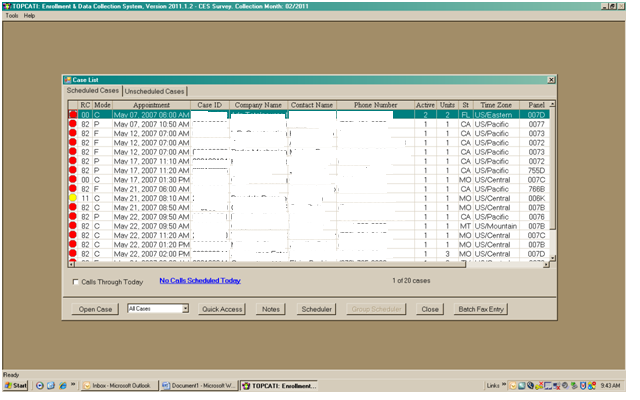Enable the Calls Through Today checkbox
This screenshot has height=400, width=640.
pos(78,282)
